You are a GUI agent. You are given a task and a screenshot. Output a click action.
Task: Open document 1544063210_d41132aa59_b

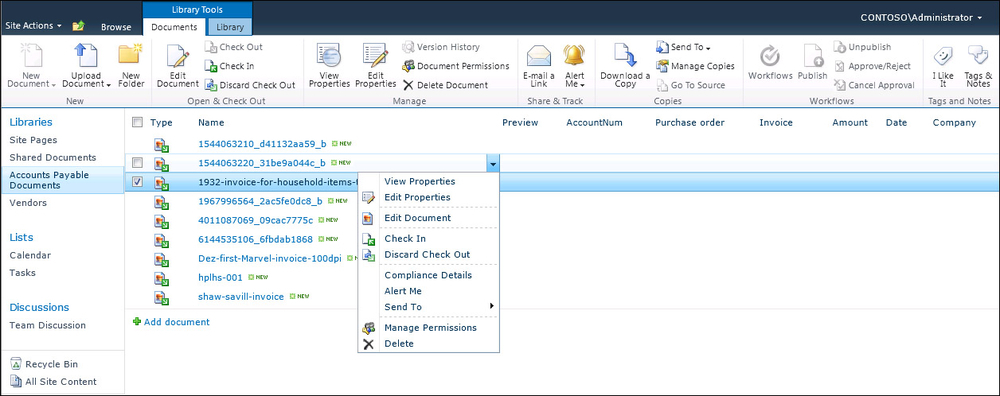262,144
